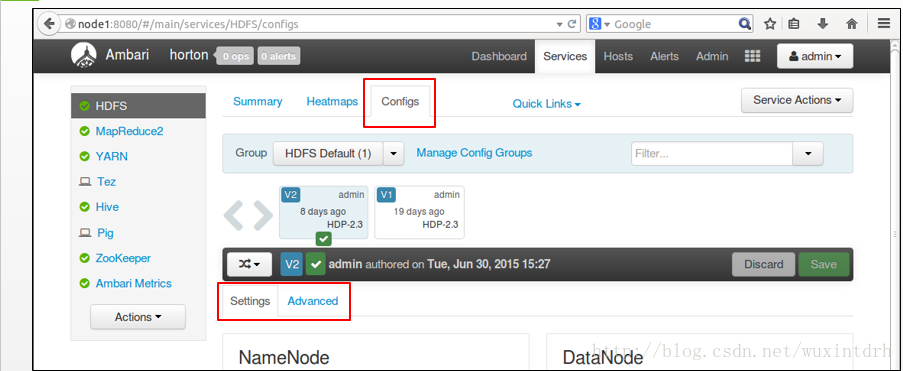Click the 0 alerts badge
This screenshot has width=903, height=371.
279,56
